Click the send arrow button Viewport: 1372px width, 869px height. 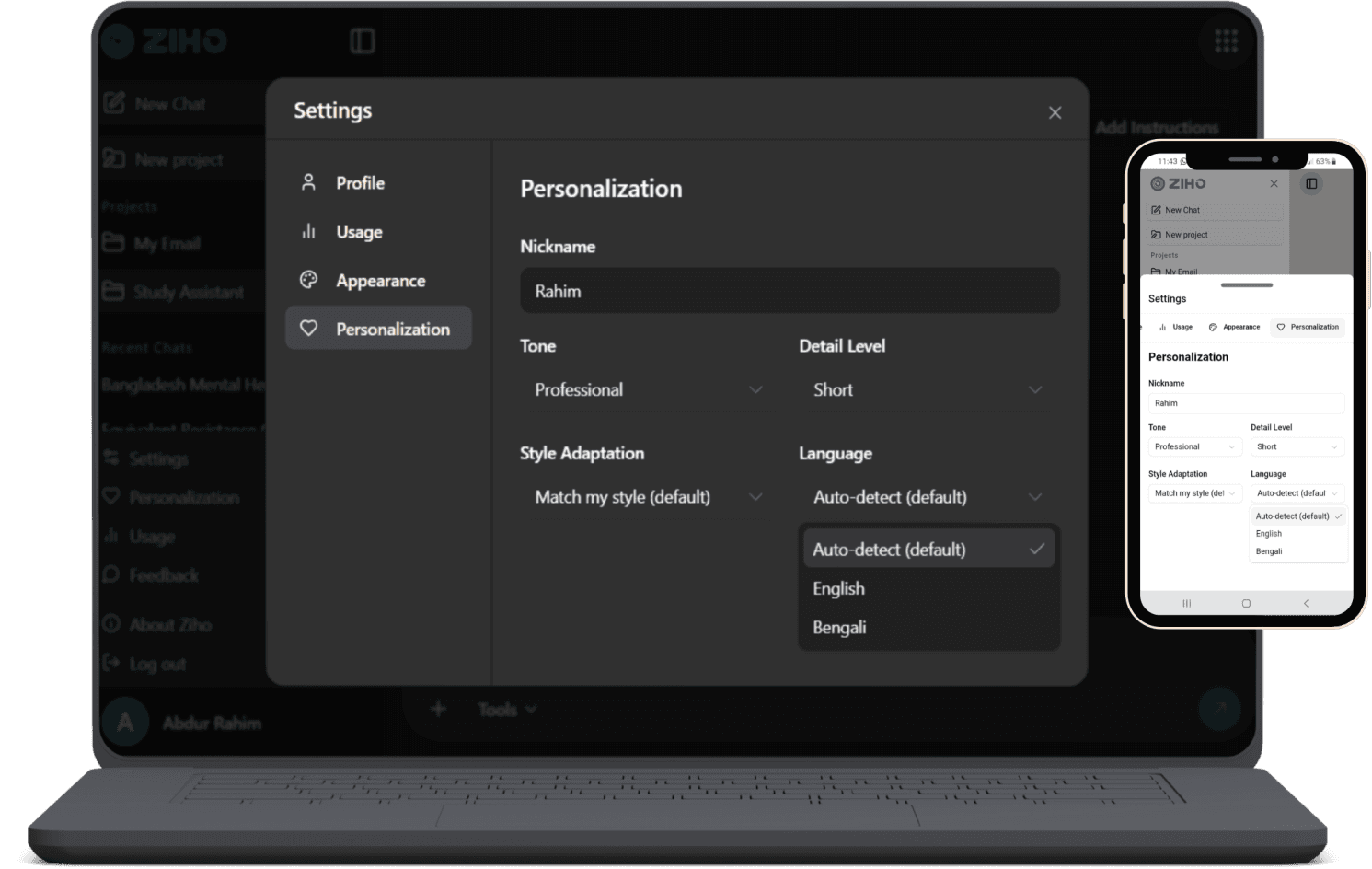pyautogui.click(x=1220, y=709)
